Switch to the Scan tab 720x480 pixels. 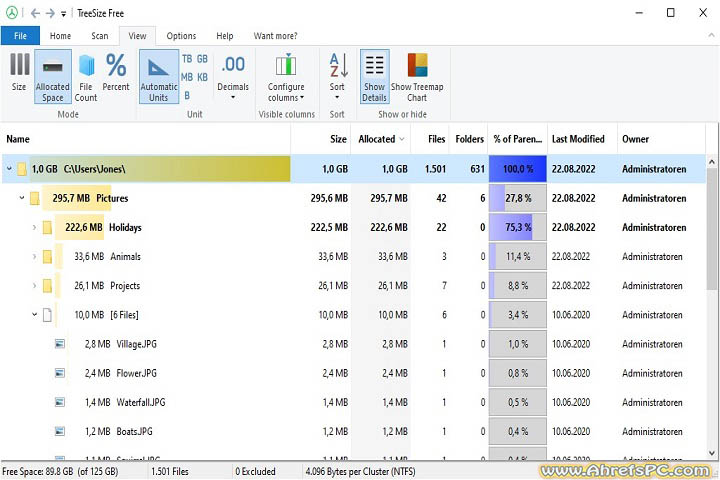(x=100, y=36)
